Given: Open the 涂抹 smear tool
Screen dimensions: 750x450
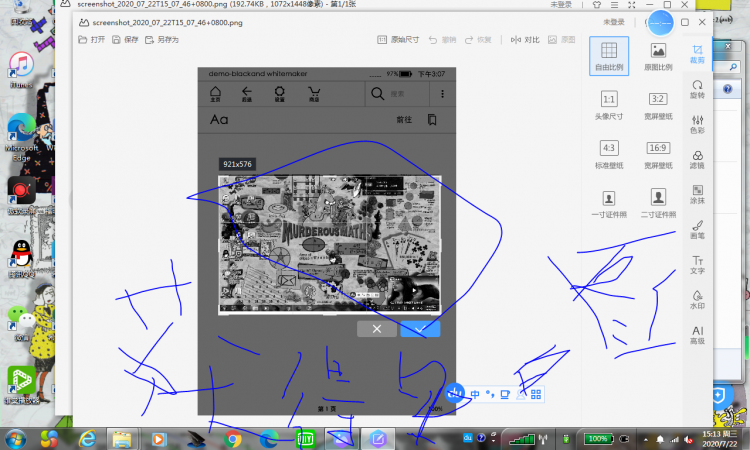Looking at the screenshot, I should click(697, 195).
